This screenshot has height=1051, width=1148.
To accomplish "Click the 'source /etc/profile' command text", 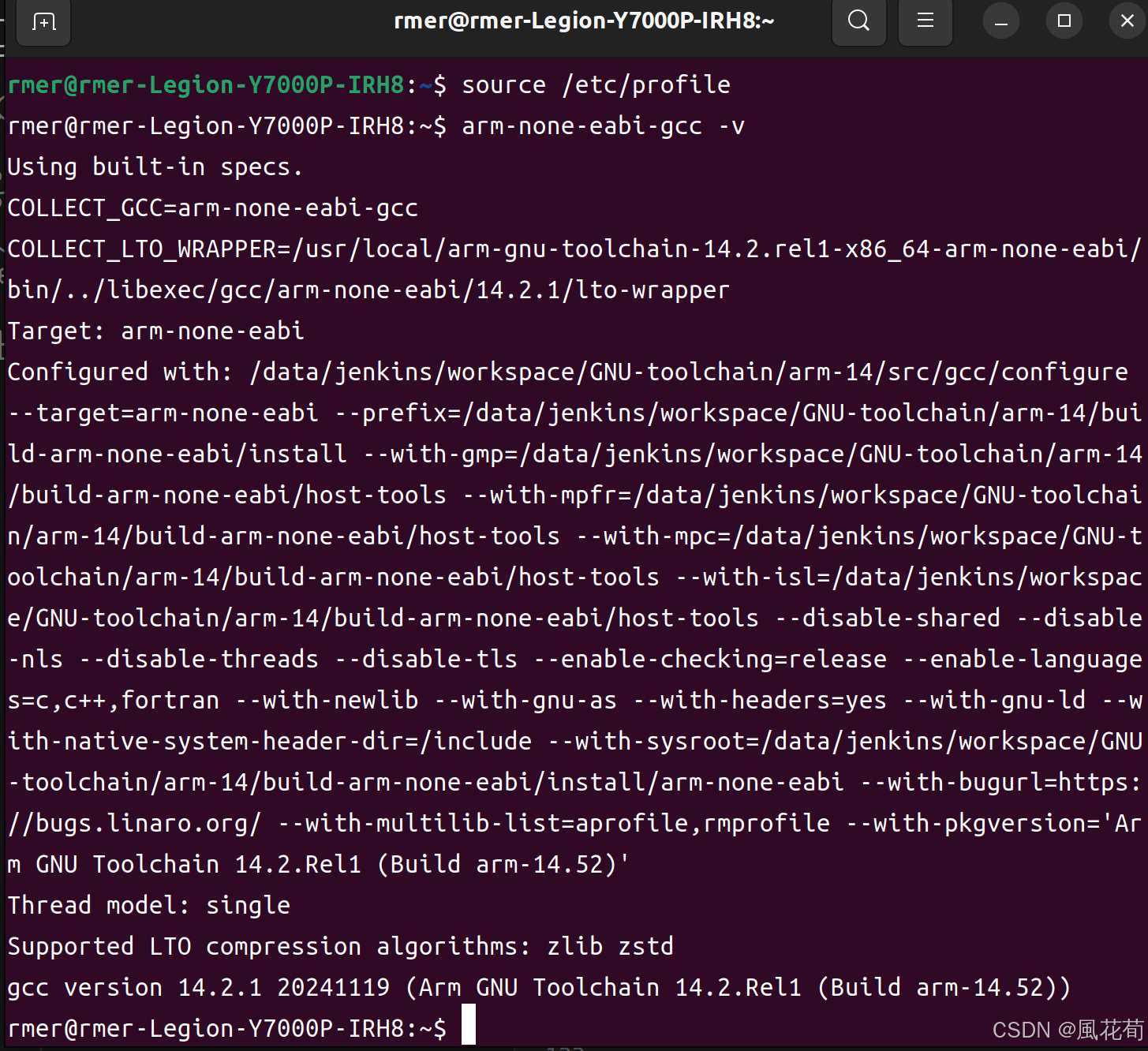I will click(596, 84).
